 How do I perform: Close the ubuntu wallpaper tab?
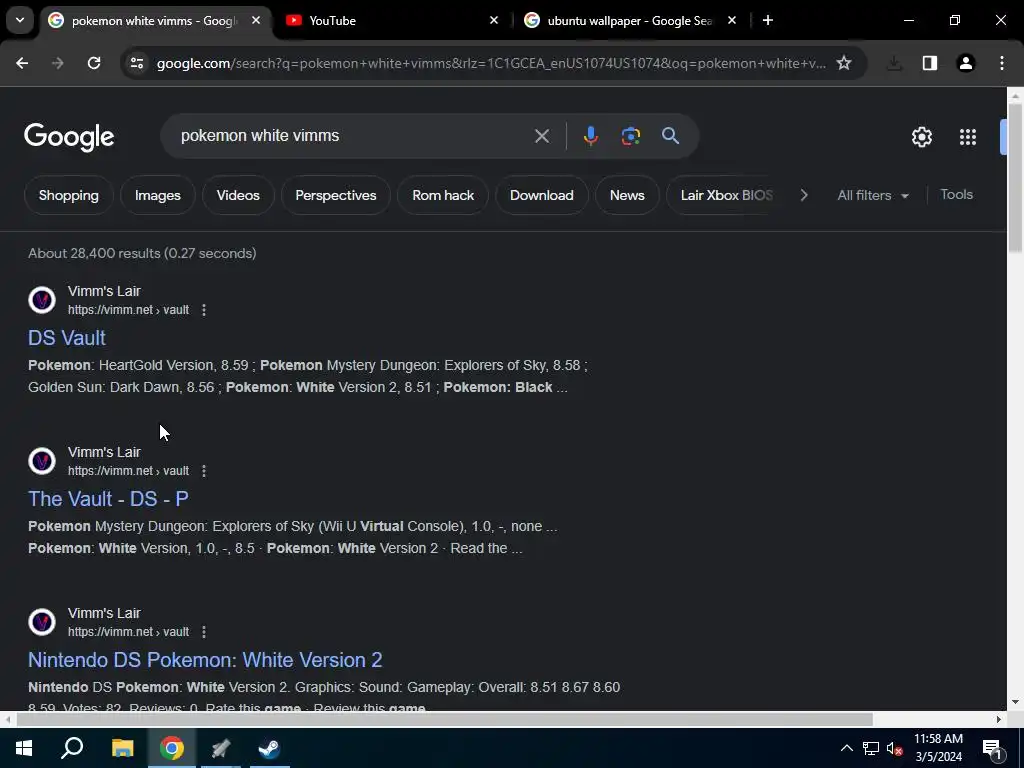[731, 20]
